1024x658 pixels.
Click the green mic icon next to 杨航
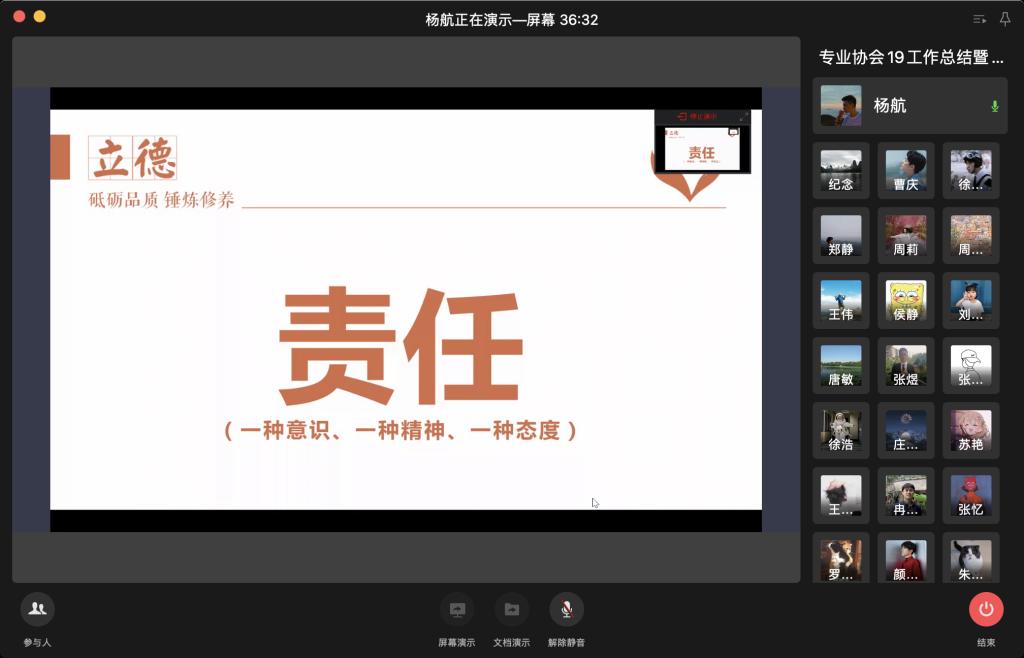(994, 106)
